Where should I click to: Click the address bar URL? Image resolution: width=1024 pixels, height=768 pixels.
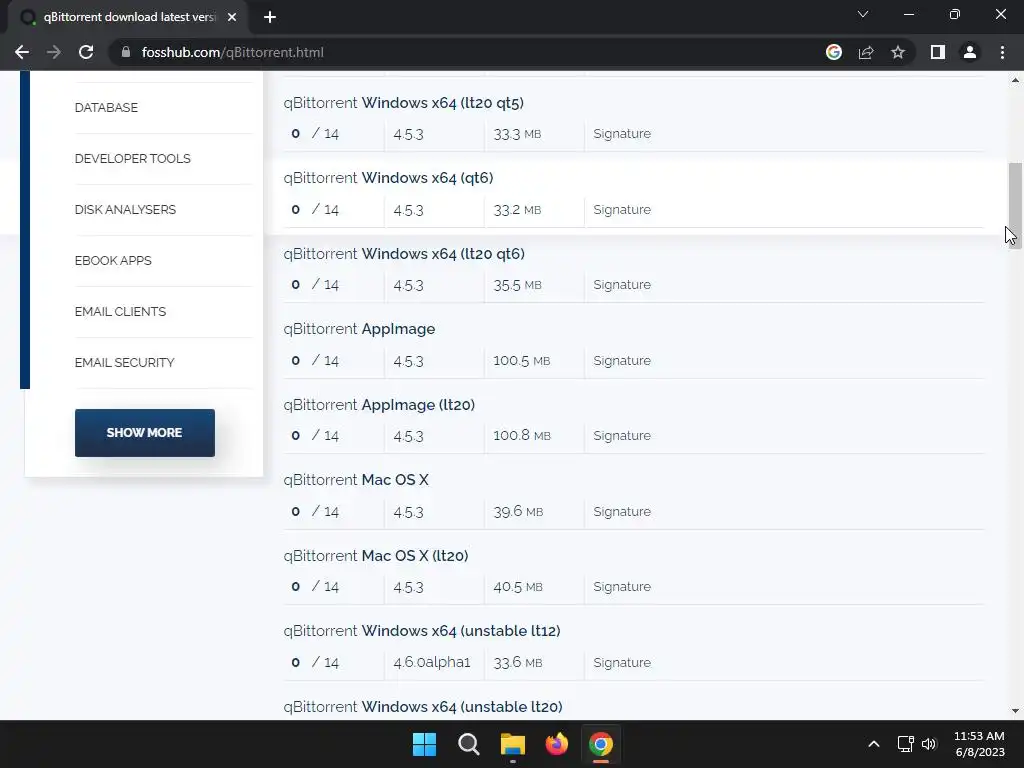[x=232, y=52]
